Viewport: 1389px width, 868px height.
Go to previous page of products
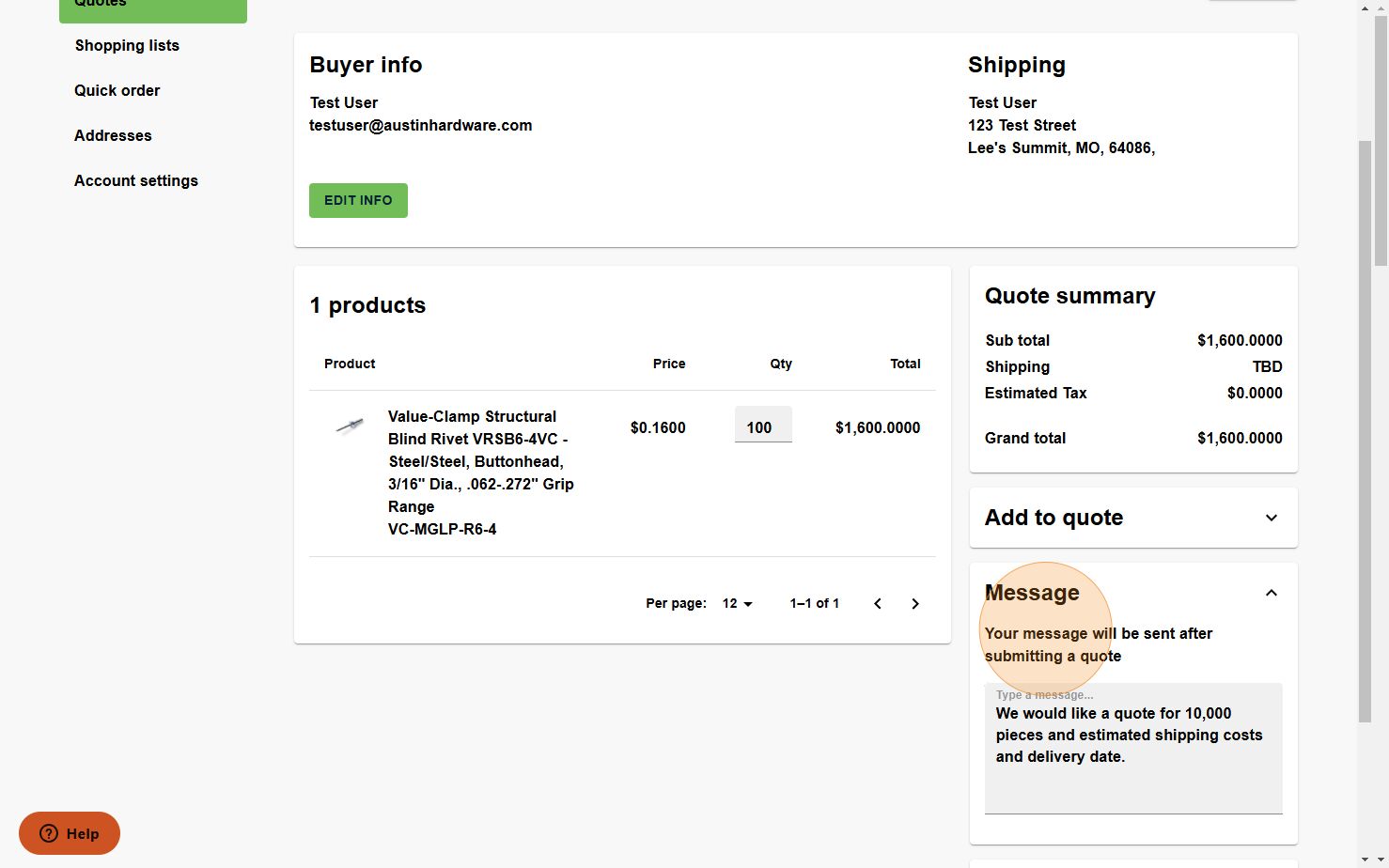878,604
